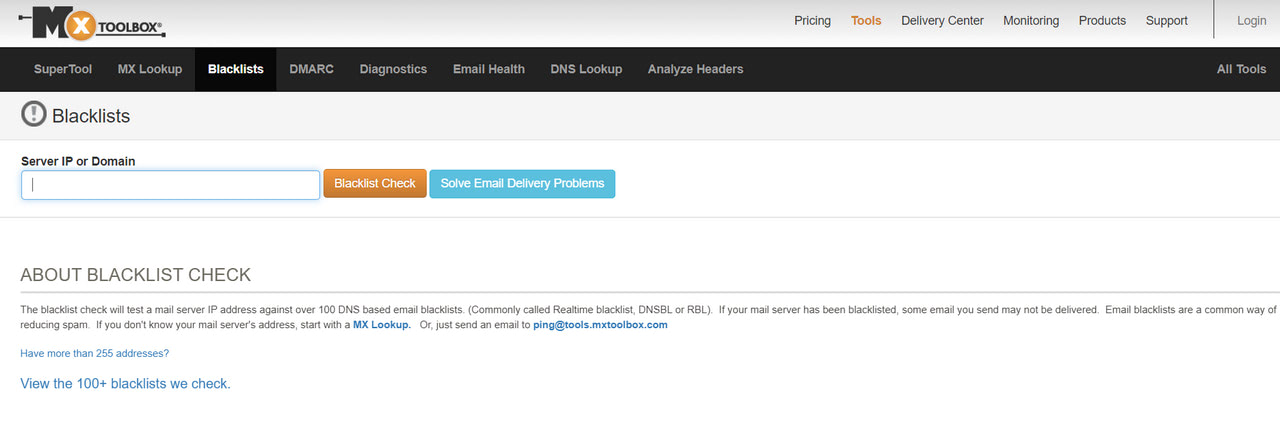View the 100+ blacklists link

pos(125,383)
